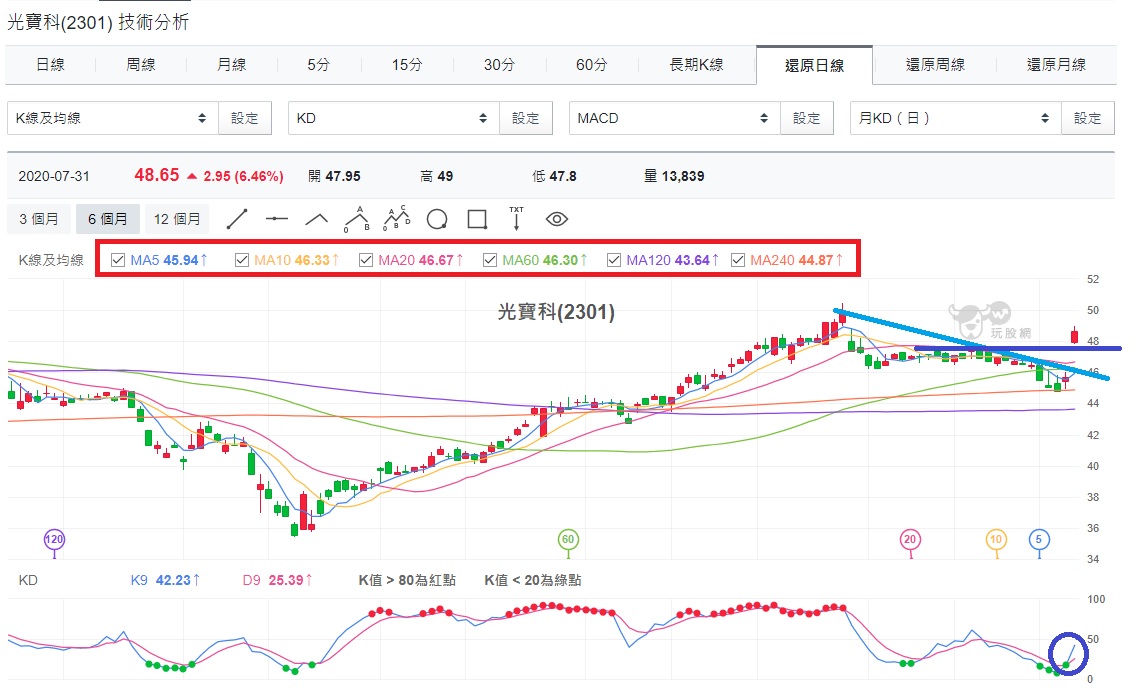
Task: Uncheck the MA5 moving average checkbox
Action: point(118,260)
